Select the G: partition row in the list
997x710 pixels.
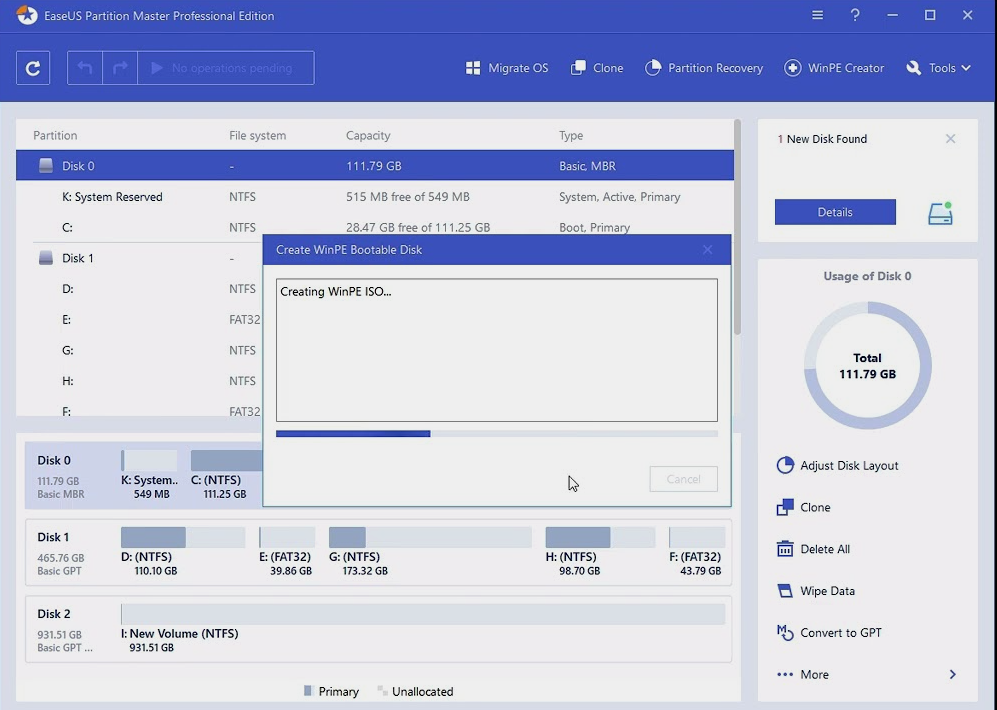[139, 350]
